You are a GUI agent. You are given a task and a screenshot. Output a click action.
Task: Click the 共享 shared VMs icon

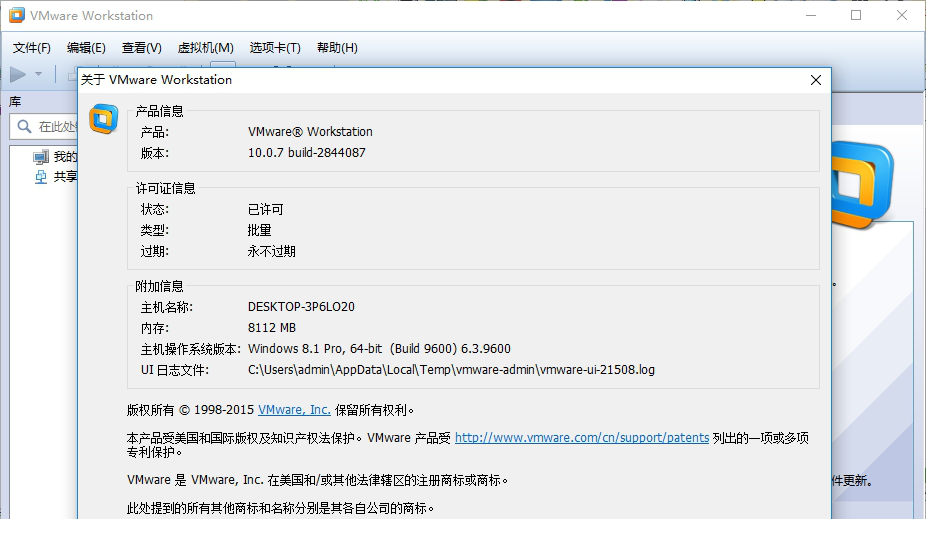(41, 177)
